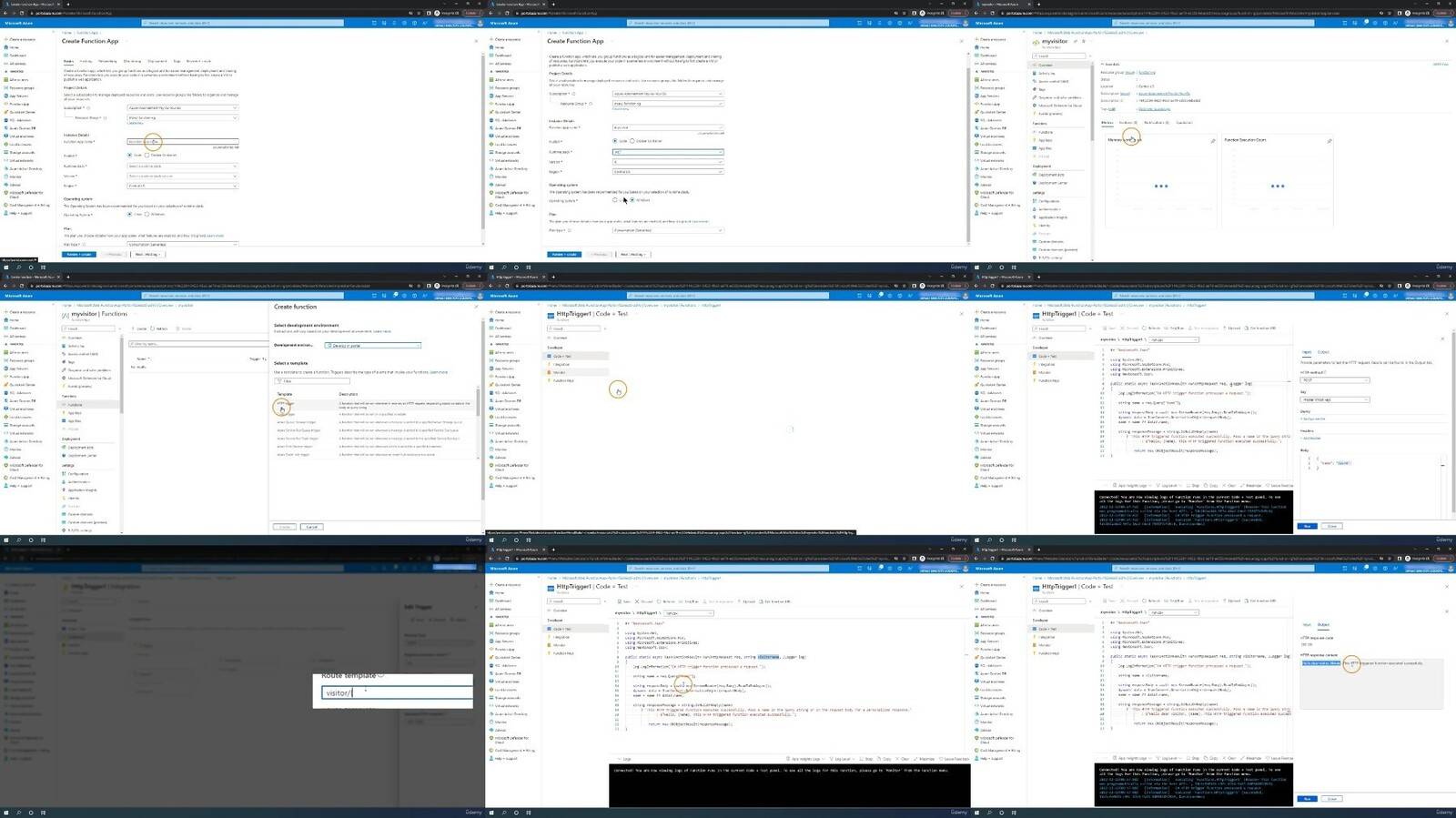The width and height of the screenshot is (1456, 818).
Task: Open Key dropdown in the test Input panel
Action: click(x=1334, y=399)
